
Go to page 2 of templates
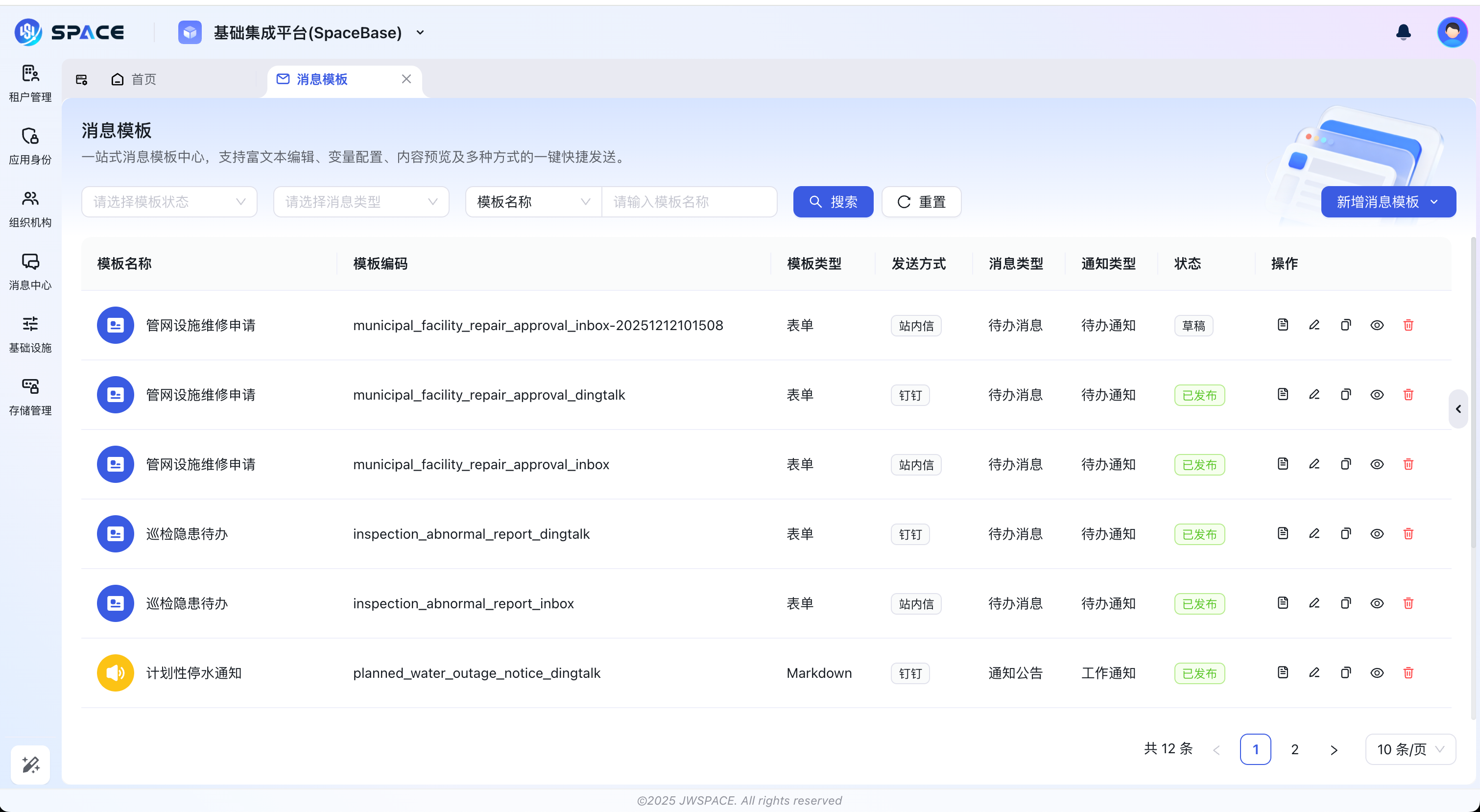(x=1294, y=749)
